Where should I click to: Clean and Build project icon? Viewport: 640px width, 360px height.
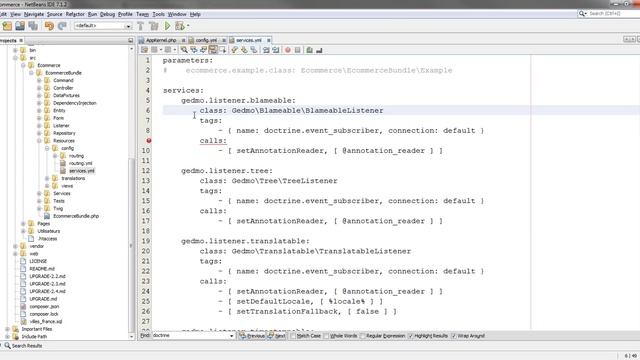pos(154,26)
